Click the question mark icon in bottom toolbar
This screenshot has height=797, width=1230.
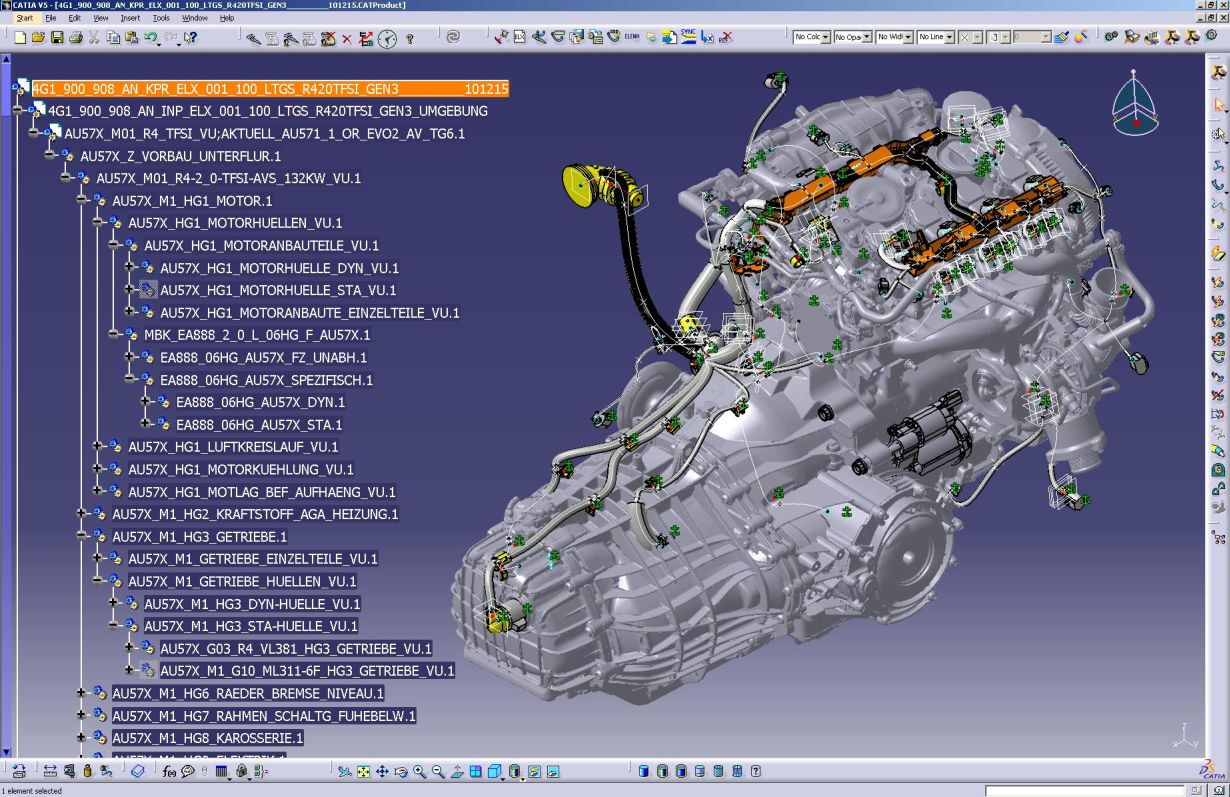pos(756,771)
